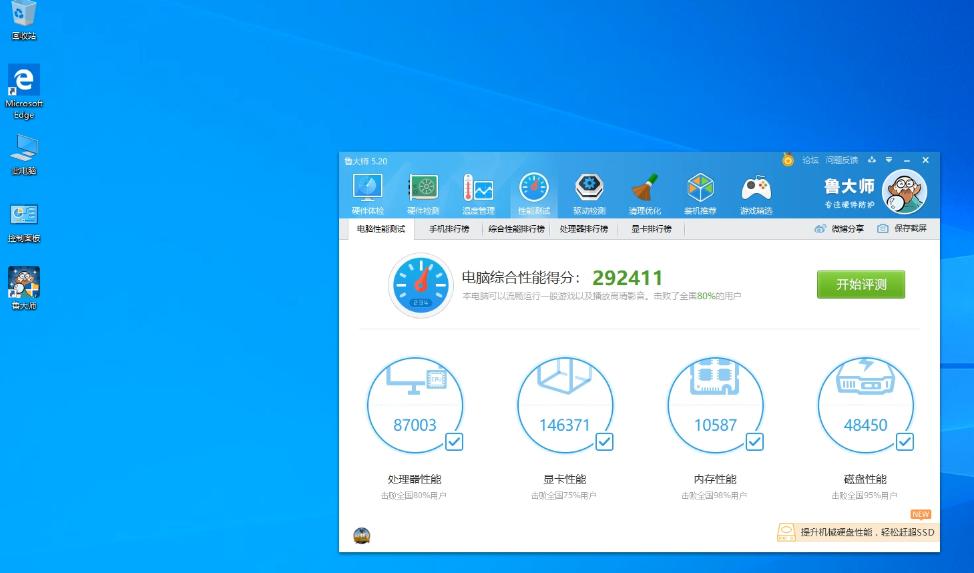Open 温度管理 temperature management
Viewport: 974px width, 573px height.
tap(478, 193)
